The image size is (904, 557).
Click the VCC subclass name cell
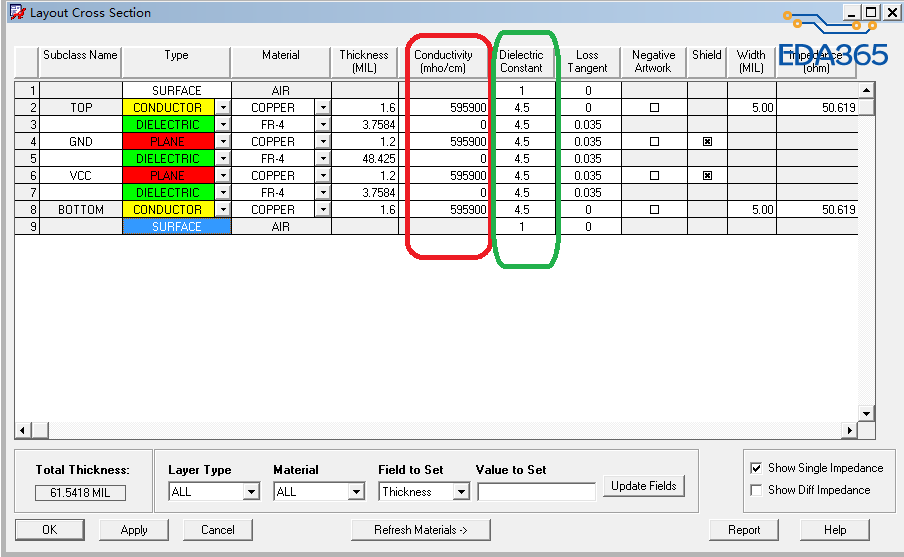pos(81,176)
